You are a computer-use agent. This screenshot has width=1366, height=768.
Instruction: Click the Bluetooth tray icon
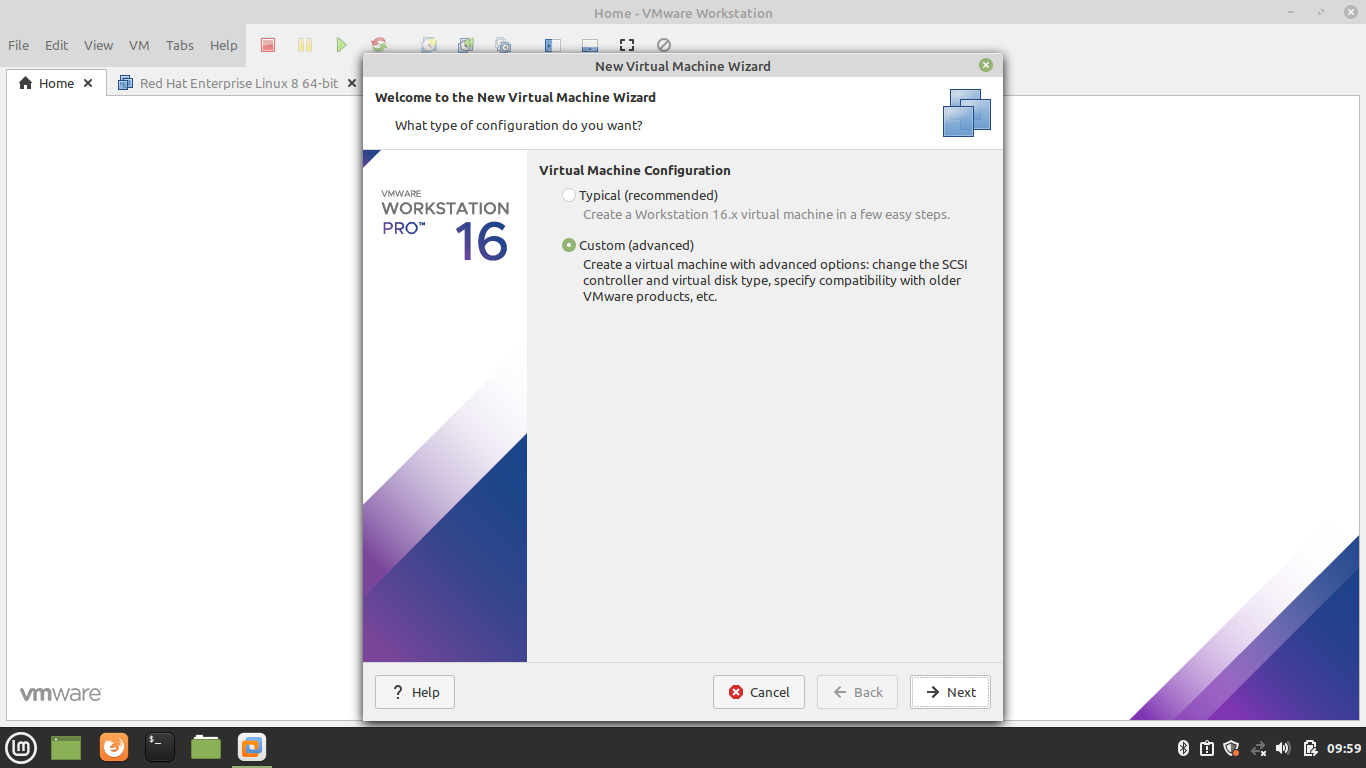(1182, 748)
